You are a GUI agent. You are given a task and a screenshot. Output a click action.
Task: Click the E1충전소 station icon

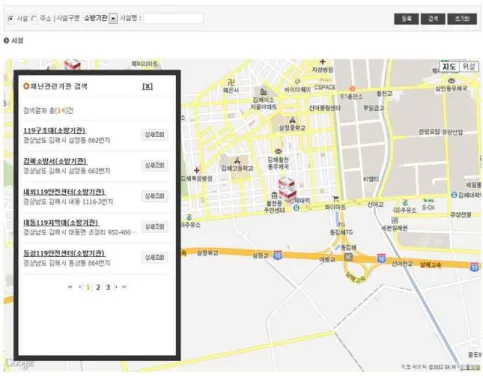coord(352,89)
